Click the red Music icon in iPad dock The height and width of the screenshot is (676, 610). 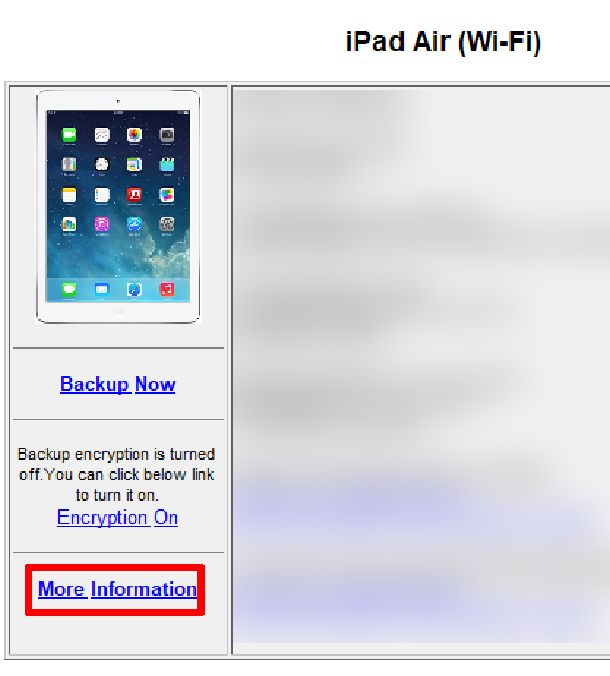[167, 289]
